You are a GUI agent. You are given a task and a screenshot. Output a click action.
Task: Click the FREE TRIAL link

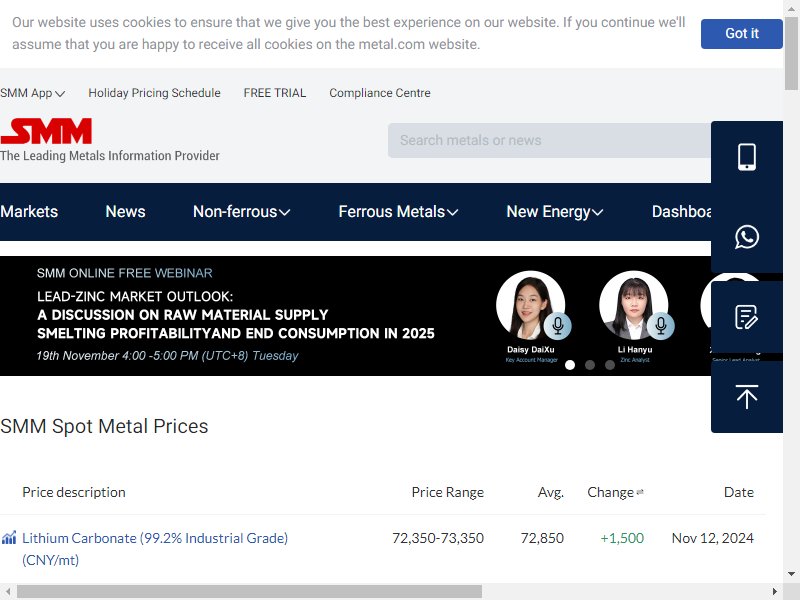tap(274, 93)
